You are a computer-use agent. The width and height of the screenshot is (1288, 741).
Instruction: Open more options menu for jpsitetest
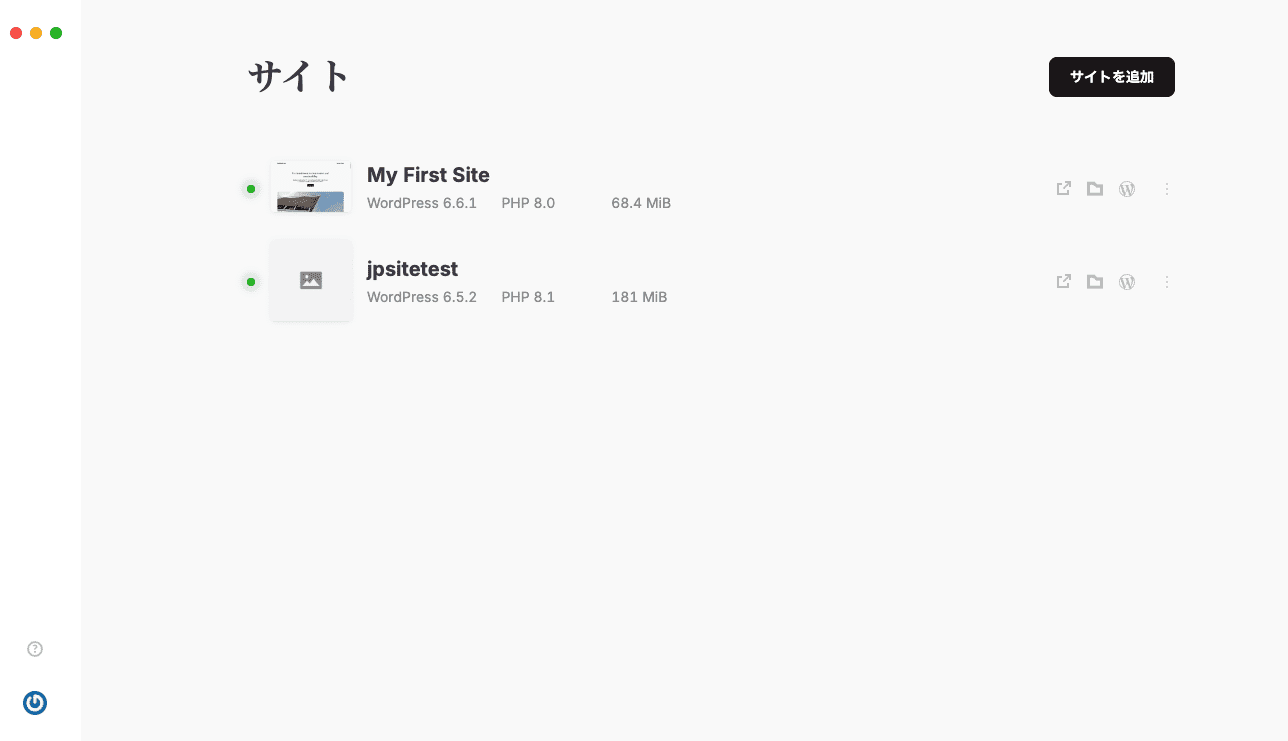coord(1167,283)
